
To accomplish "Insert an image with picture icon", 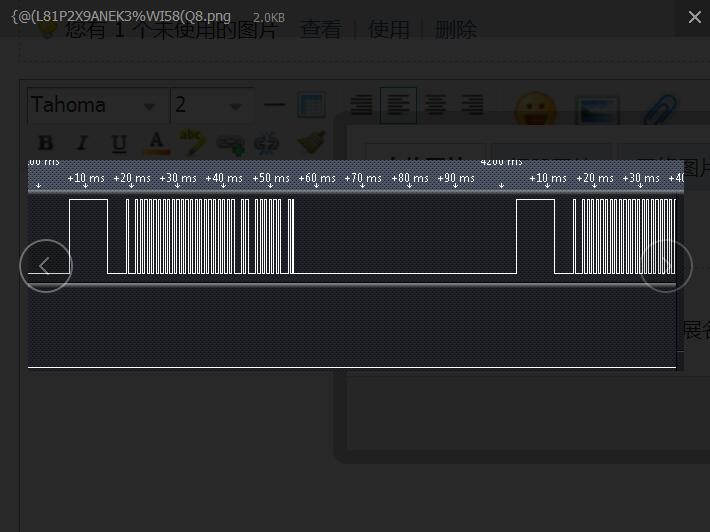I will point(597,110).
